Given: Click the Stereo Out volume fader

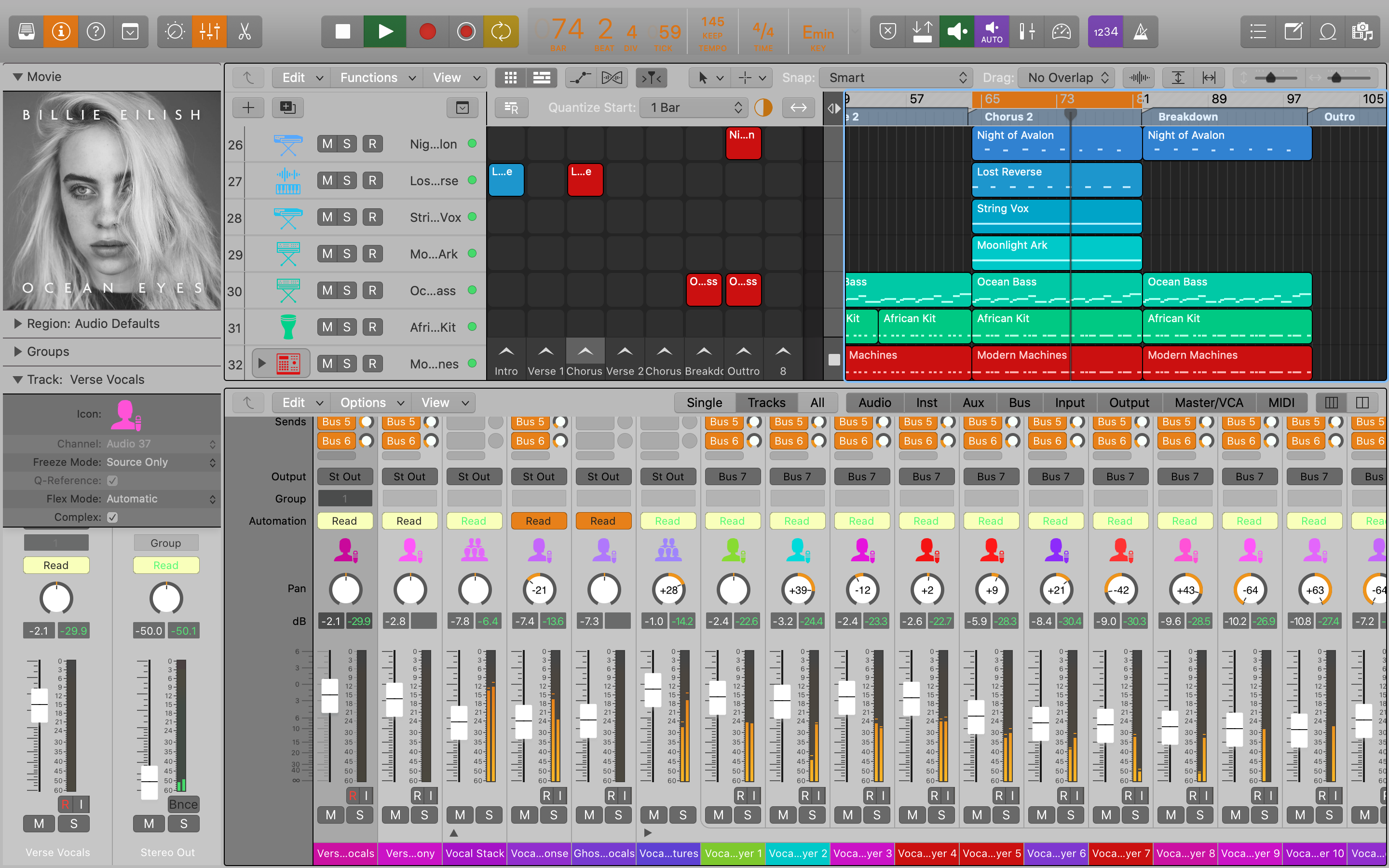Looking at the screenshot, I should (149, 781).
